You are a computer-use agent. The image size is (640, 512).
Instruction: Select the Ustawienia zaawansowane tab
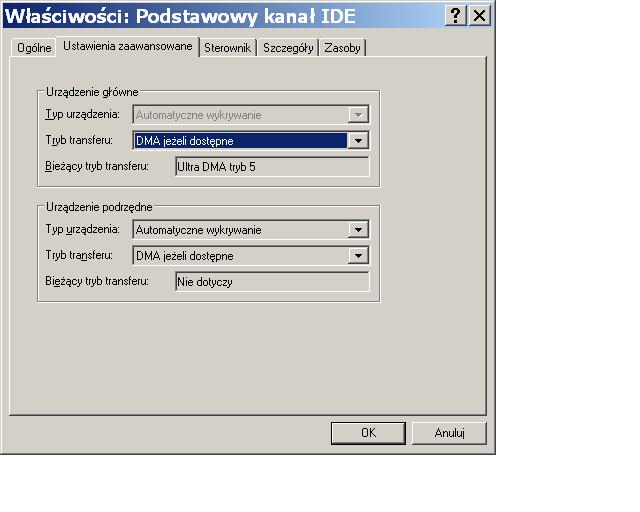127,46
